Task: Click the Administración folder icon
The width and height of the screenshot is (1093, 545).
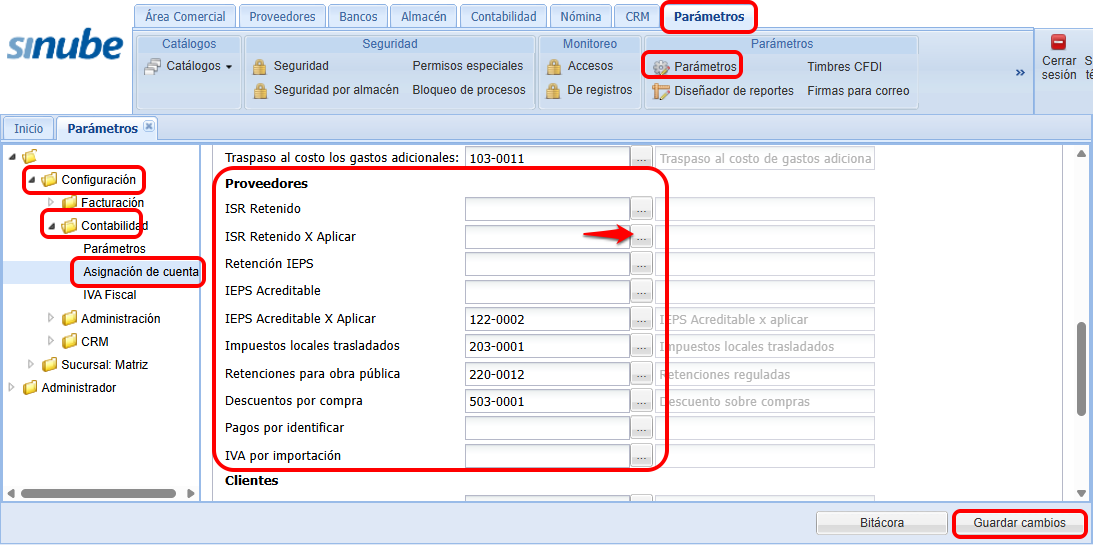Action: tap(69, 318)
